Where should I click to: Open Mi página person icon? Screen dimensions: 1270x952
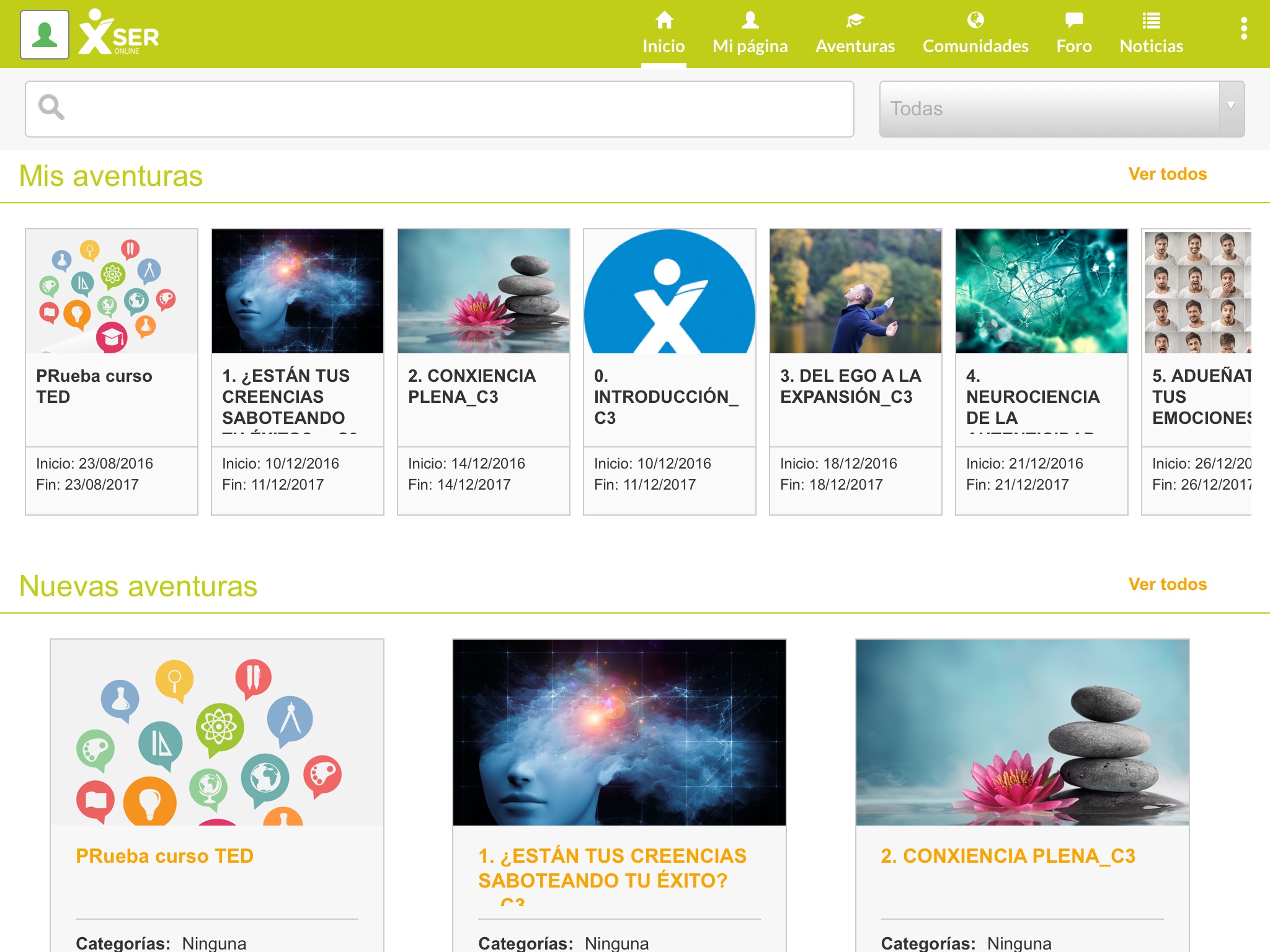(750, 20)
